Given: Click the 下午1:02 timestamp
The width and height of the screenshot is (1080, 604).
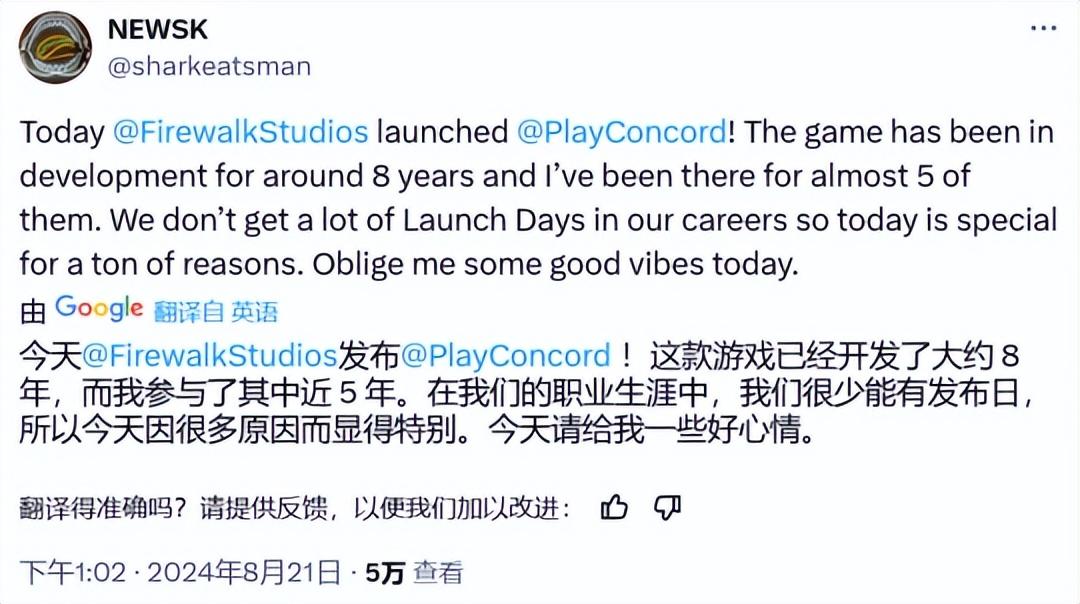Looking at the screenshot, I should point(73,573).
